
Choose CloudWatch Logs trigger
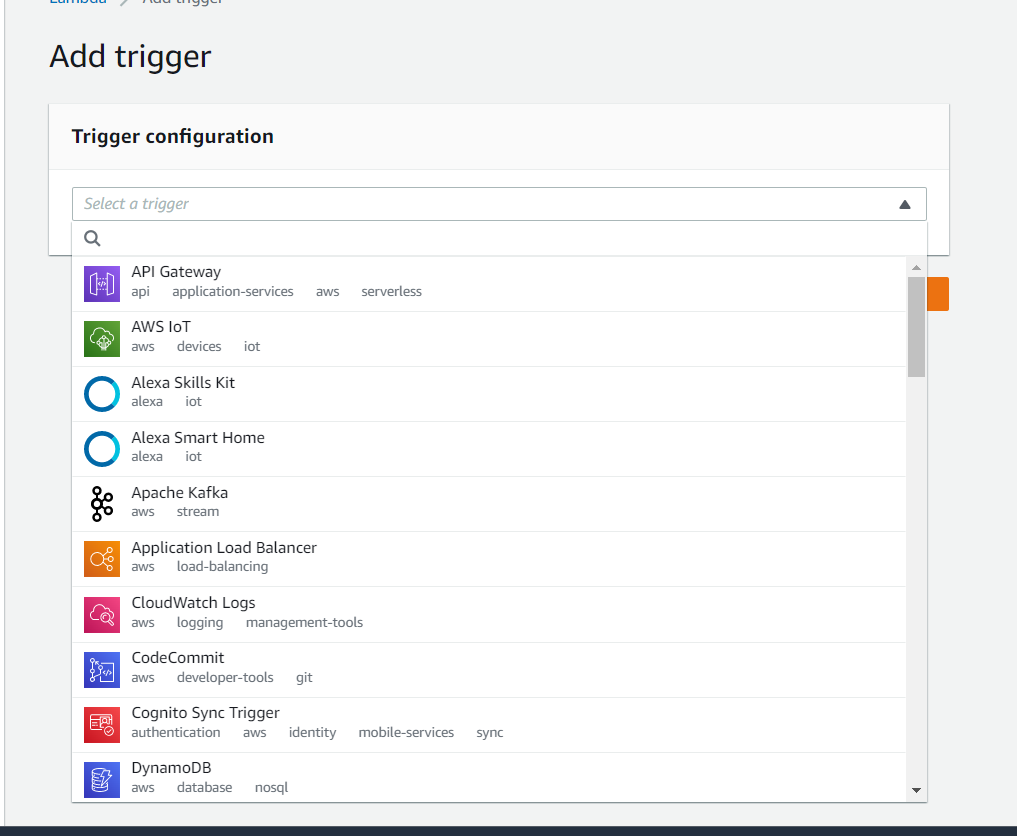click(489, 615)
